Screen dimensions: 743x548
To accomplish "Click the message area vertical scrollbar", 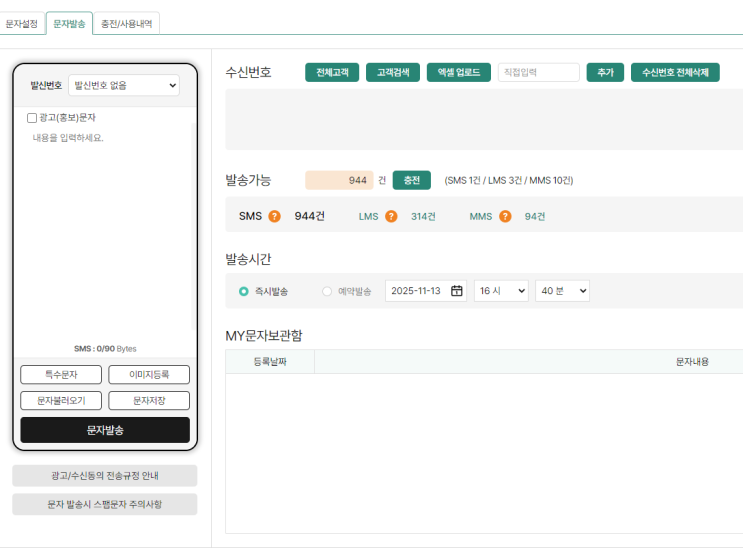I will (x=193, y=226).
